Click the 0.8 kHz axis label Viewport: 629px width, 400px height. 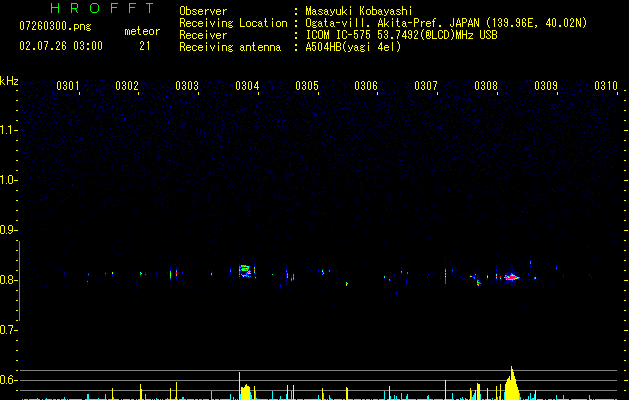click(8, 280)
